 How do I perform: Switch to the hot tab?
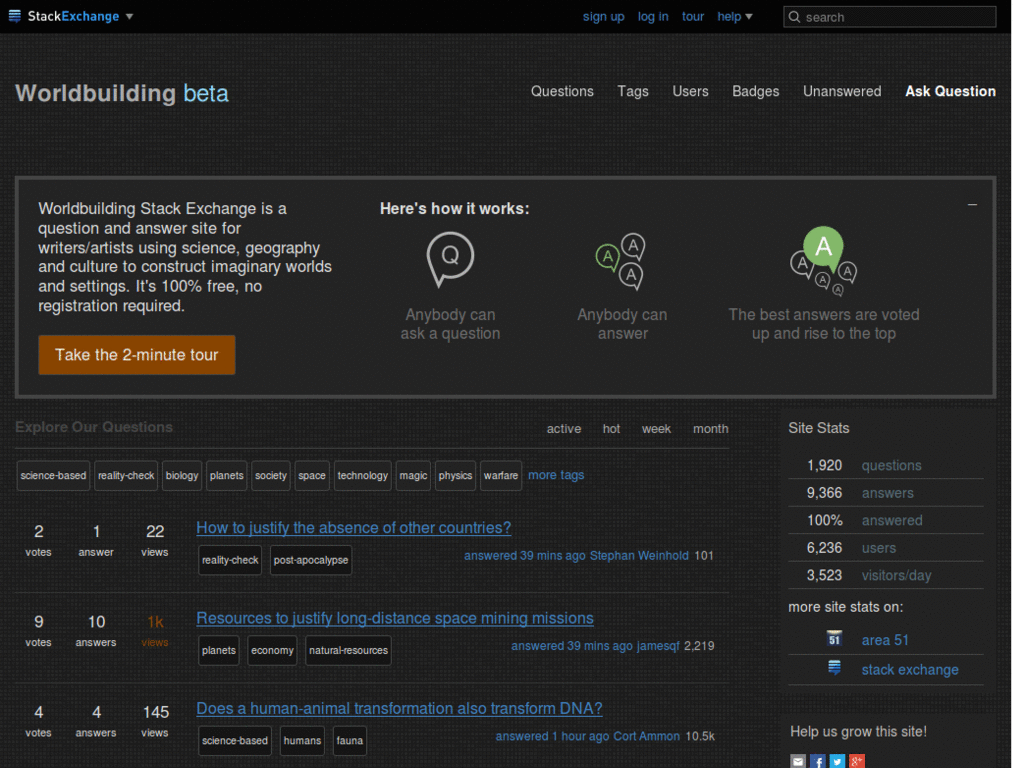(x=611, y=429)
